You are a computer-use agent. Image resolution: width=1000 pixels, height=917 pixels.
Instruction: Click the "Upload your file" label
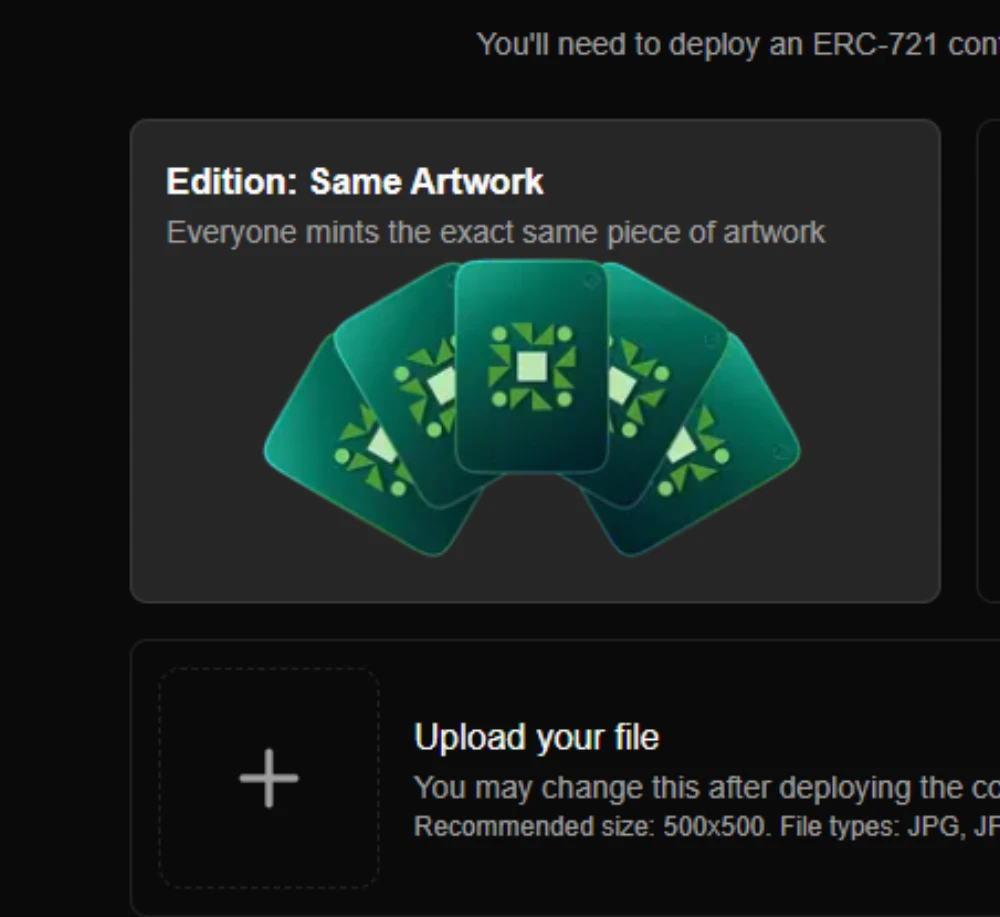[536, 738]
